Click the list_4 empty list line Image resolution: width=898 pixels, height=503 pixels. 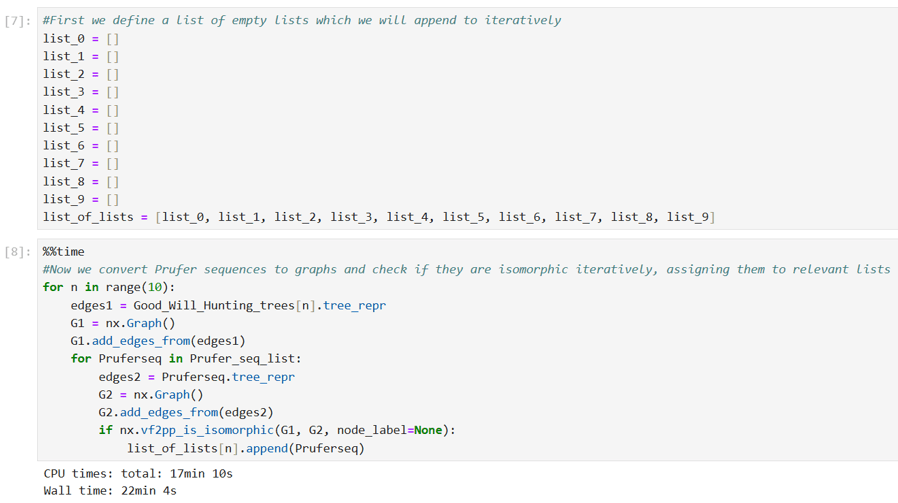80,110
